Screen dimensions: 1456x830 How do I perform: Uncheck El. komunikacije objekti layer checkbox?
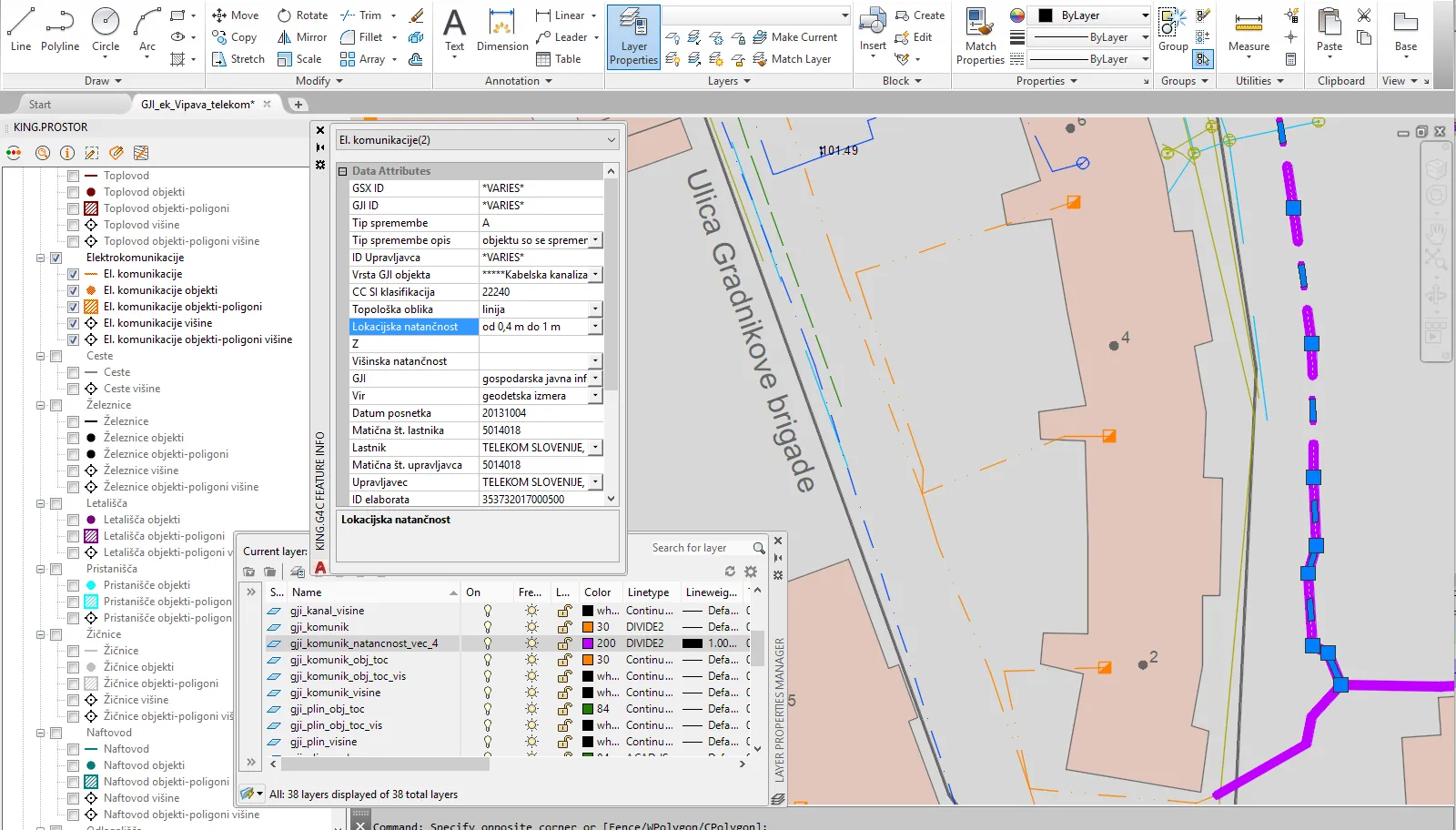74,290
